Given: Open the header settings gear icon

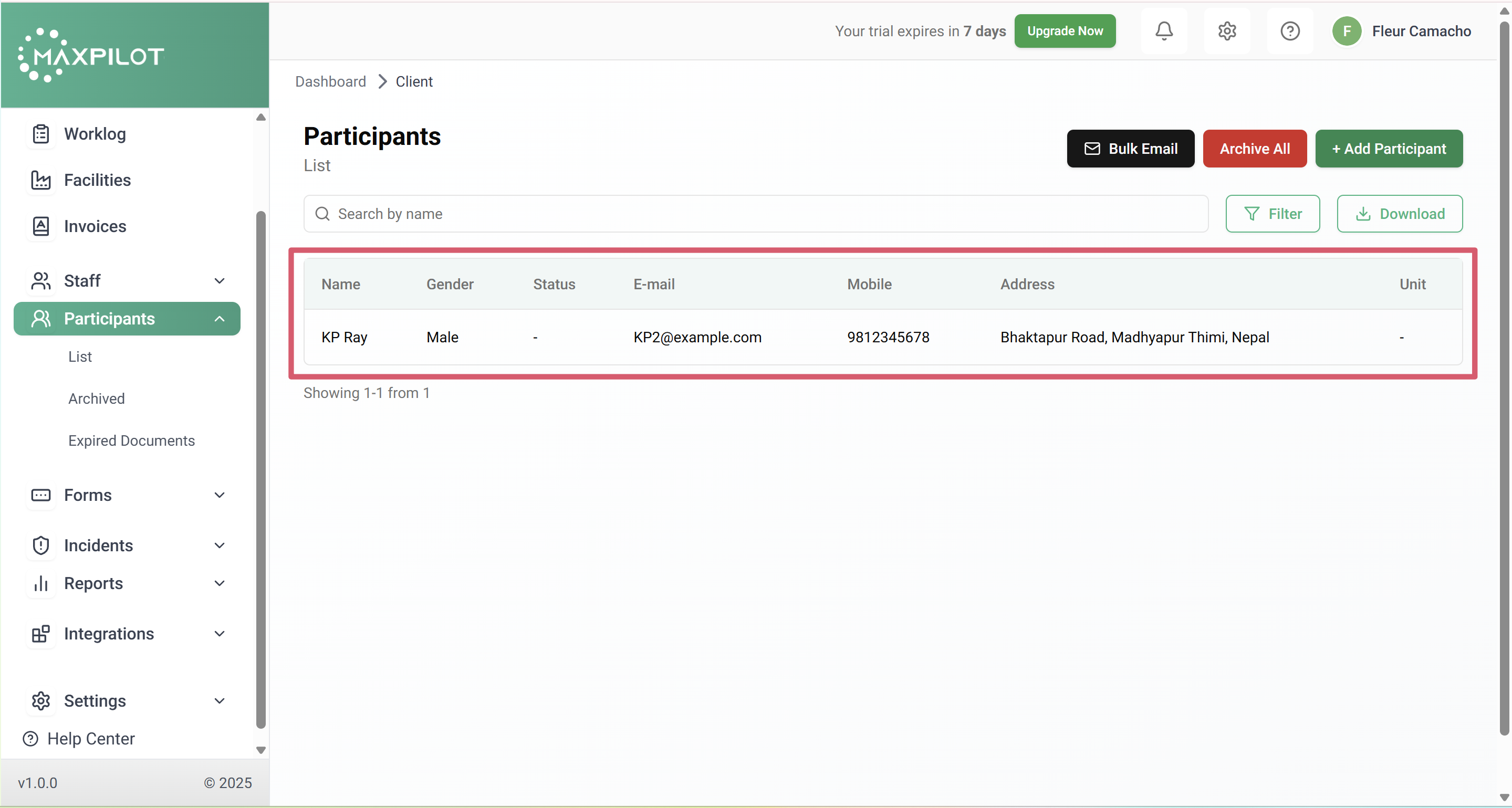Looking at the screenshot, I should tap(1227, 31).
